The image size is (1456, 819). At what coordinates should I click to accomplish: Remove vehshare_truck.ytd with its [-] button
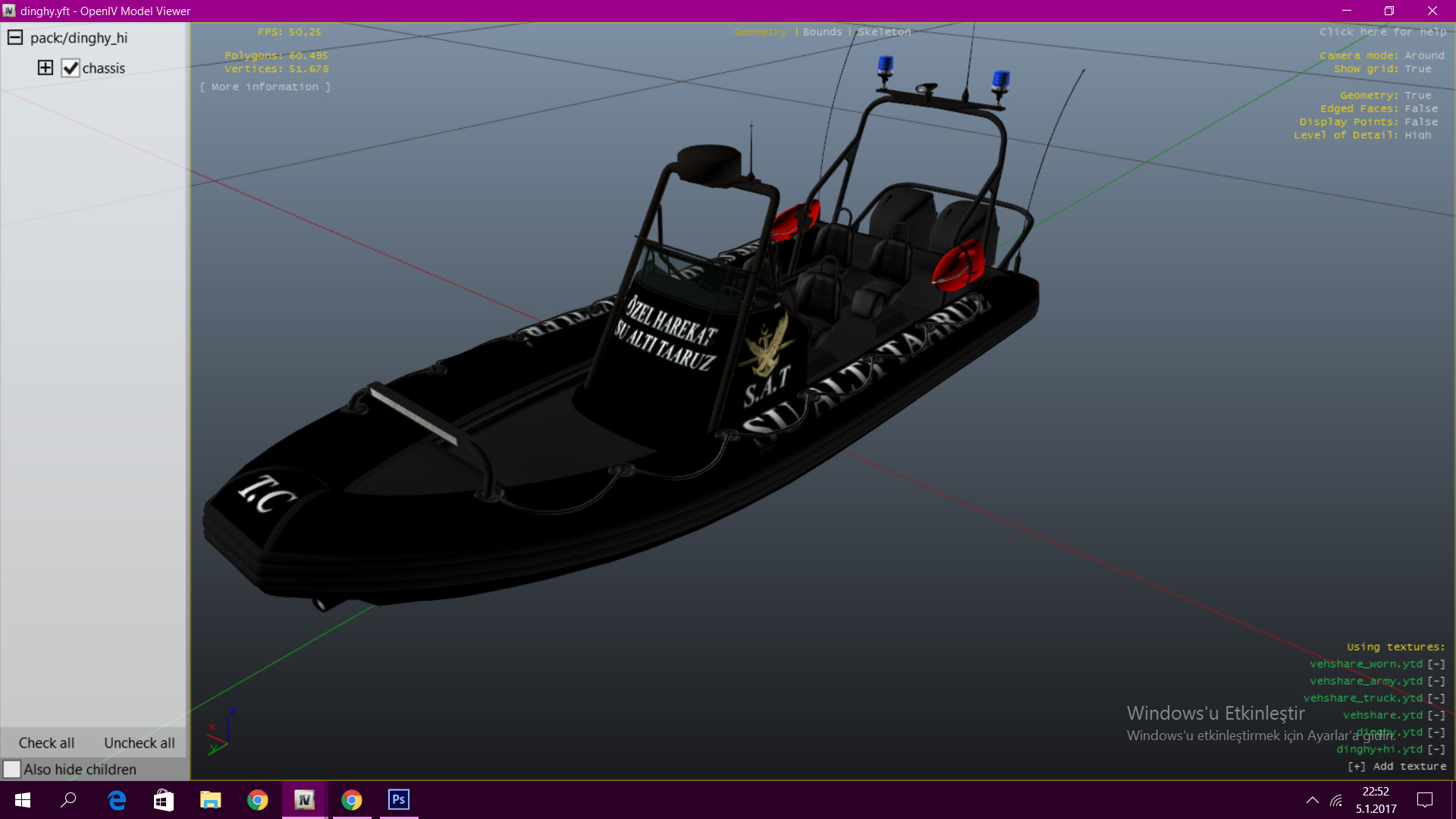point(1436,698)
